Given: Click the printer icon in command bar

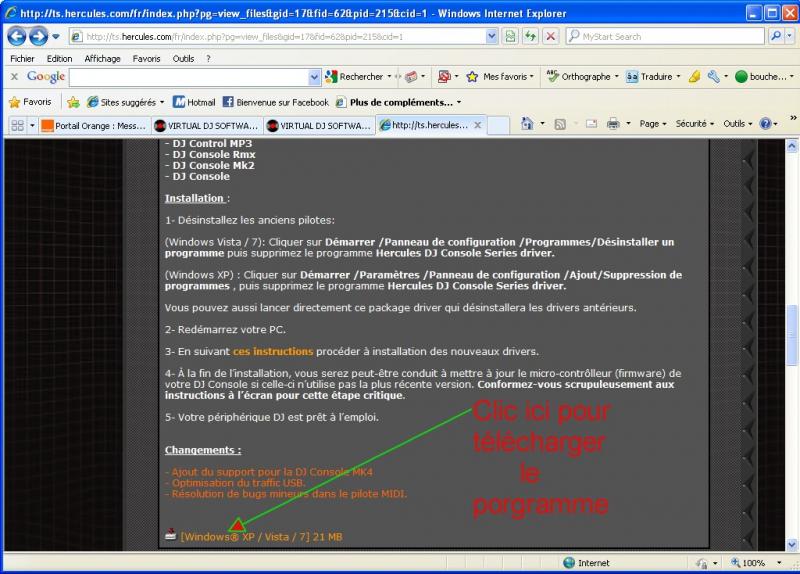Looking at the screenshot, I should click(613, 124).
